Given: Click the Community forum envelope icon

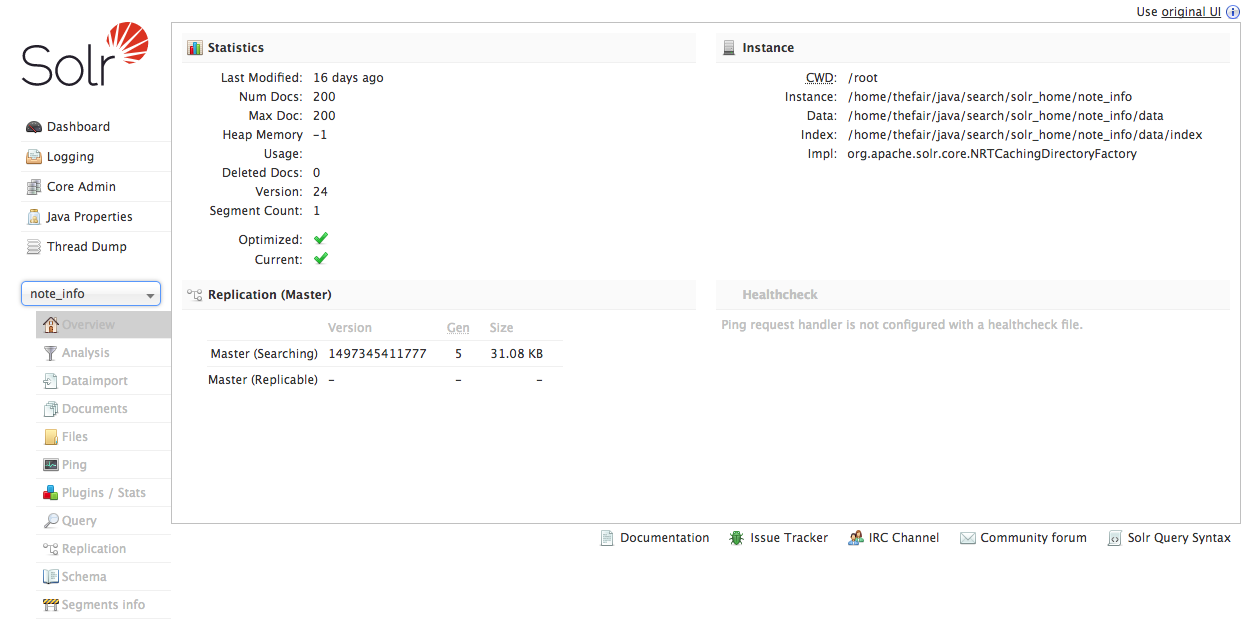Looking at the screenshot, I should coord(967,538).
